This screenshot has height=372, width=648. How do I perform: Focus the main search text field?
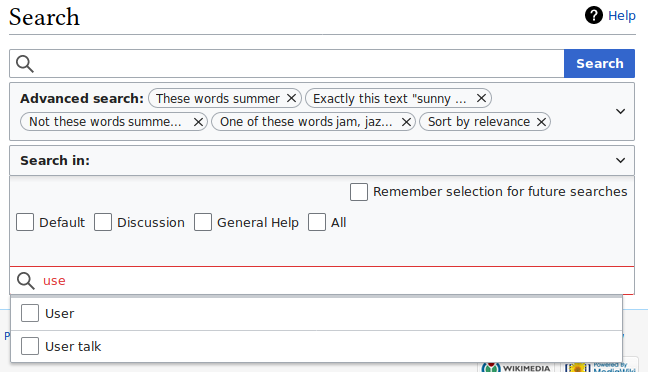(x=300, y=64)
